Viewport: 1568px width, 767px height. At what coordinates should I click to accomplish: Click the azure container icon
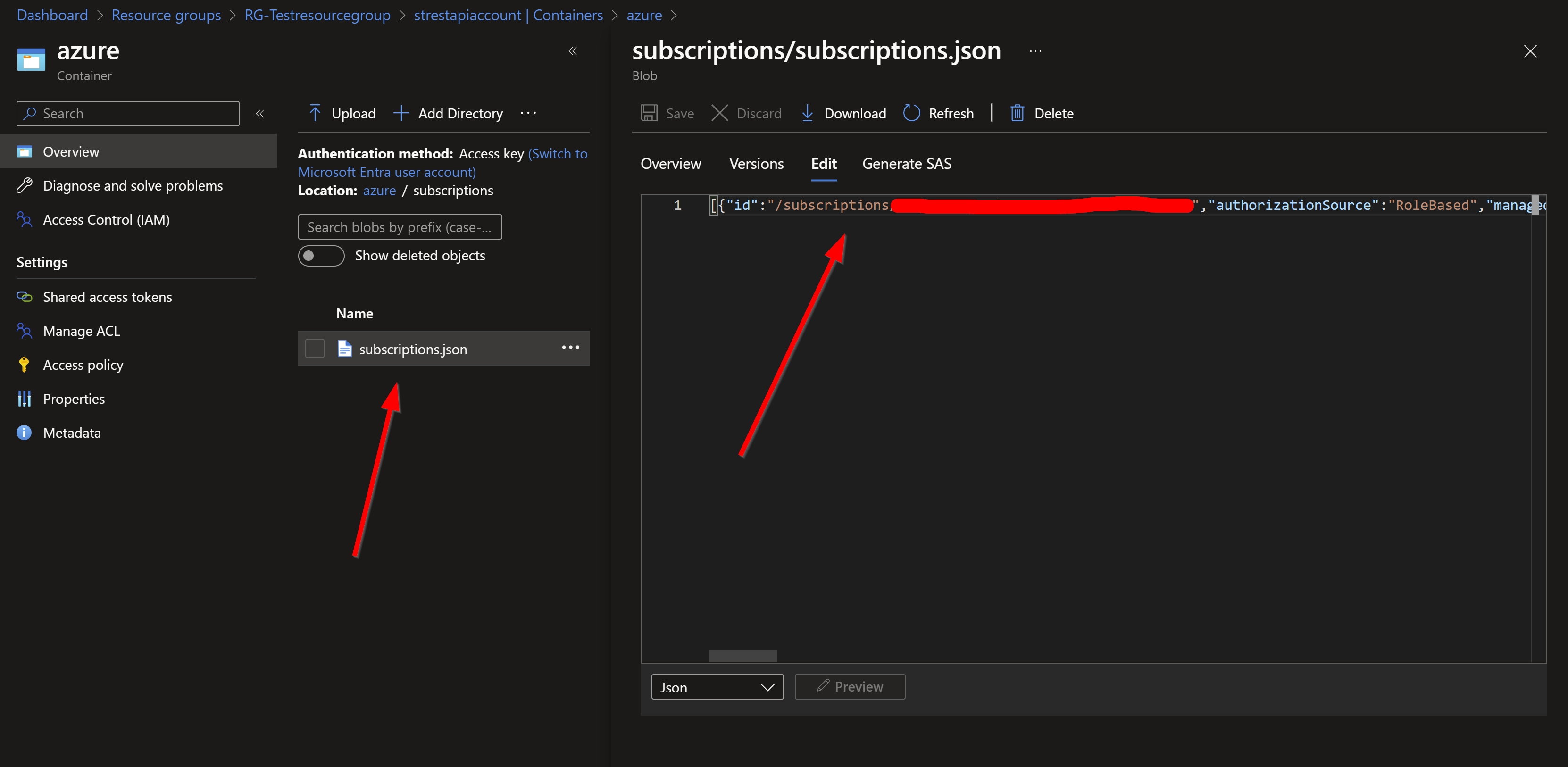coord(31,59)
